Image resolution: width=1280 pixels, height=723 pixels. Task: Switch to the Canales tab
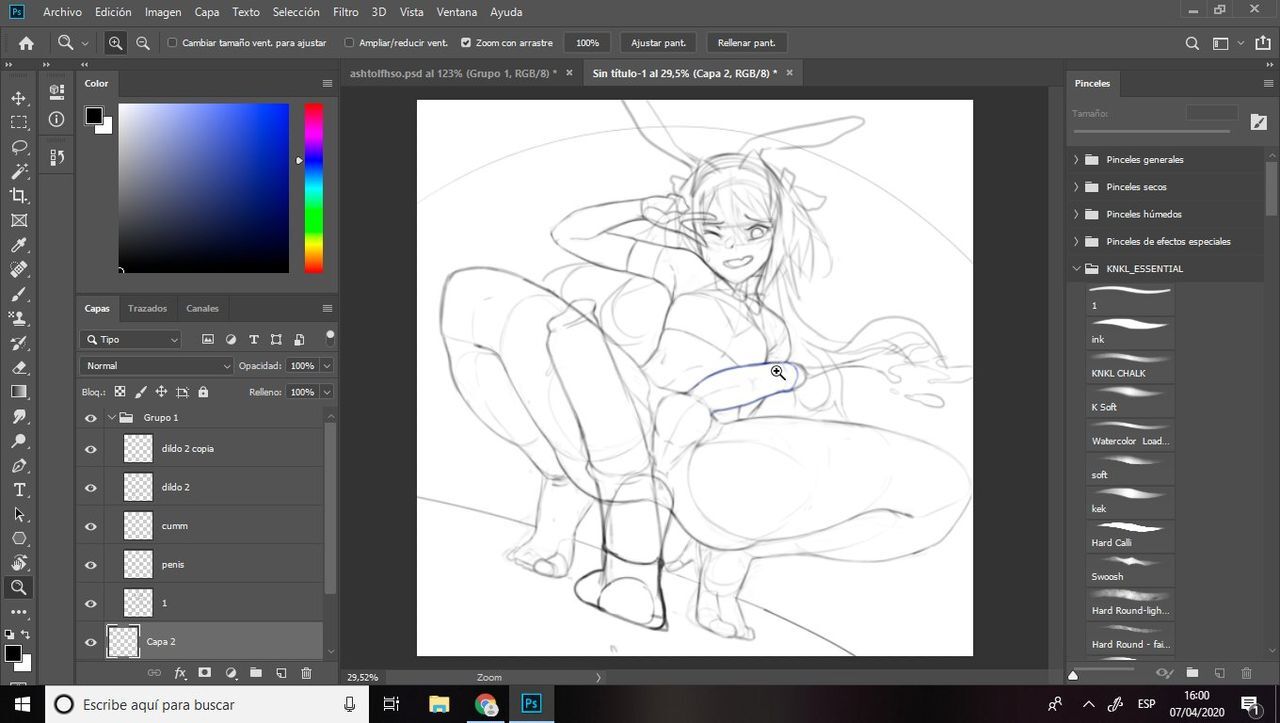(x=202, y=308)
